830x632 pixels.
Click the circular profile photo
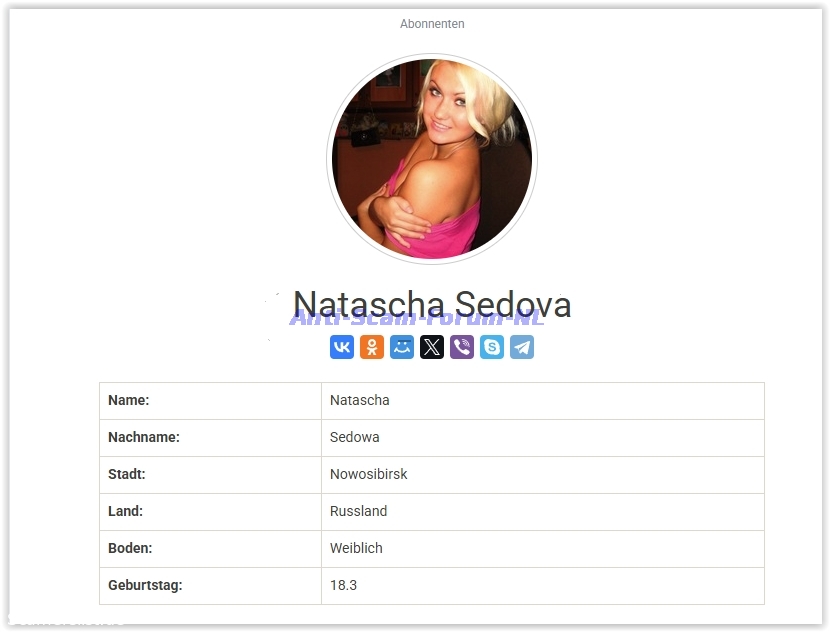point(432,159)
